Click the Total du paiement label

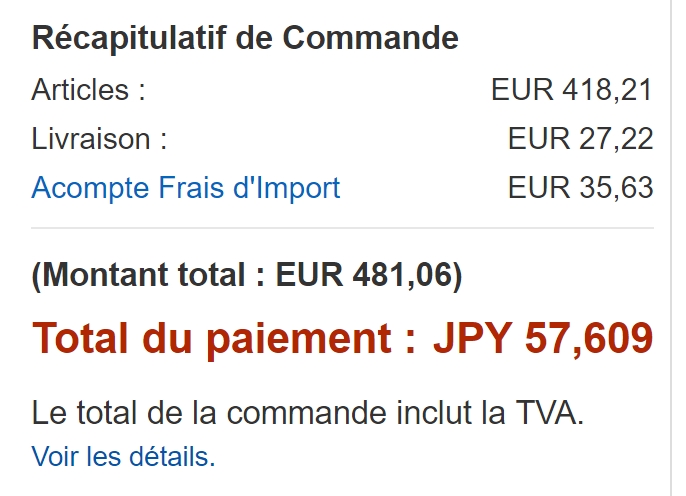pyautogui.click(x=224, y=339)
